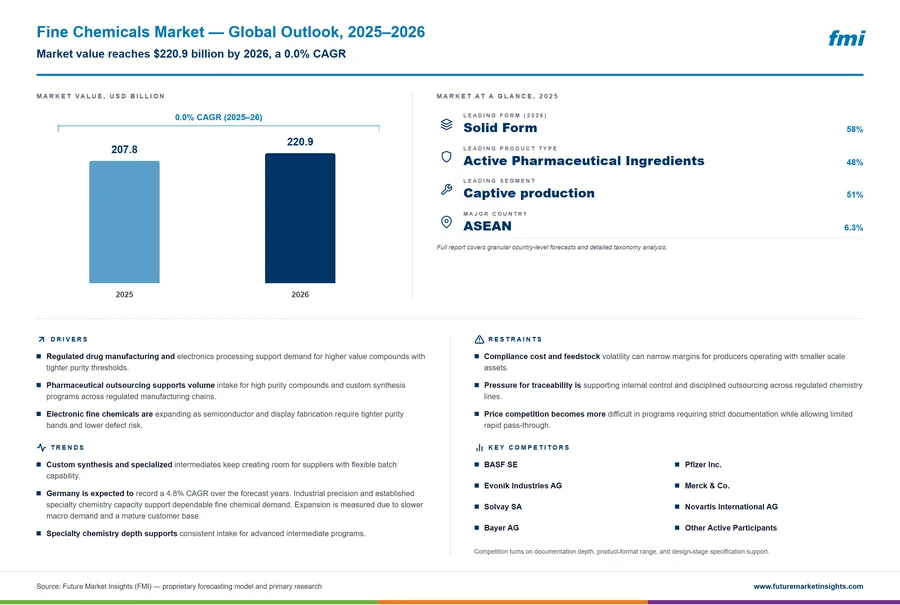Viewport: 900px width, 605px height.
Task: Click the 207.8 value label
Action: point(124,149)
